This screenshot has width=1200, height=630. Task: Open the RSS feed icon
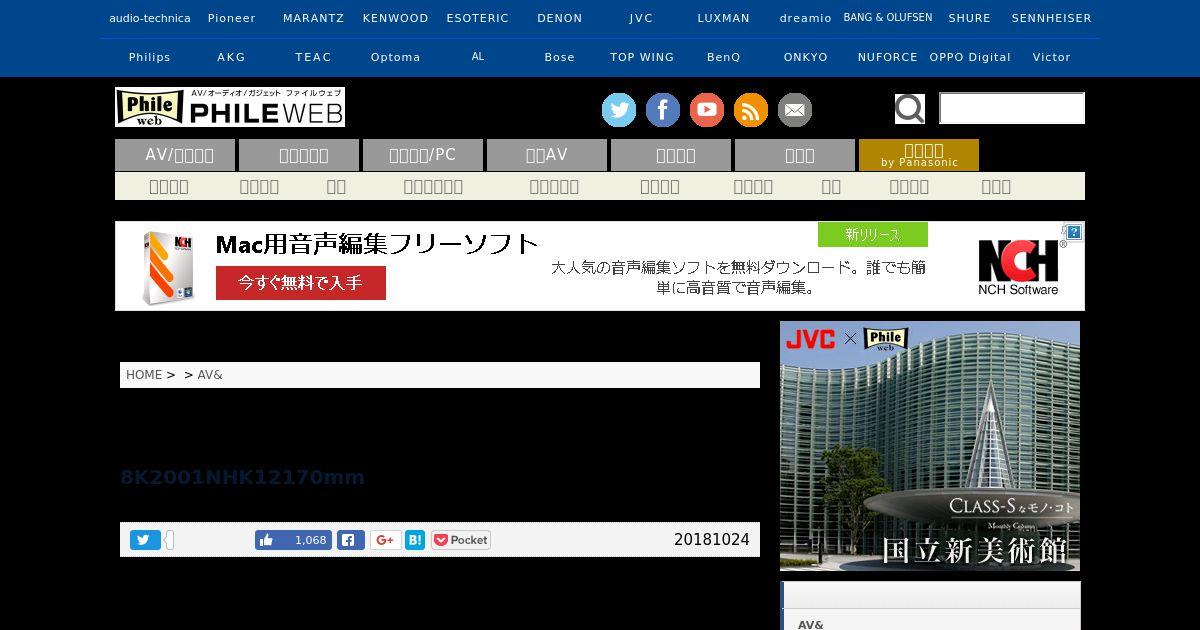click(751, 110)
